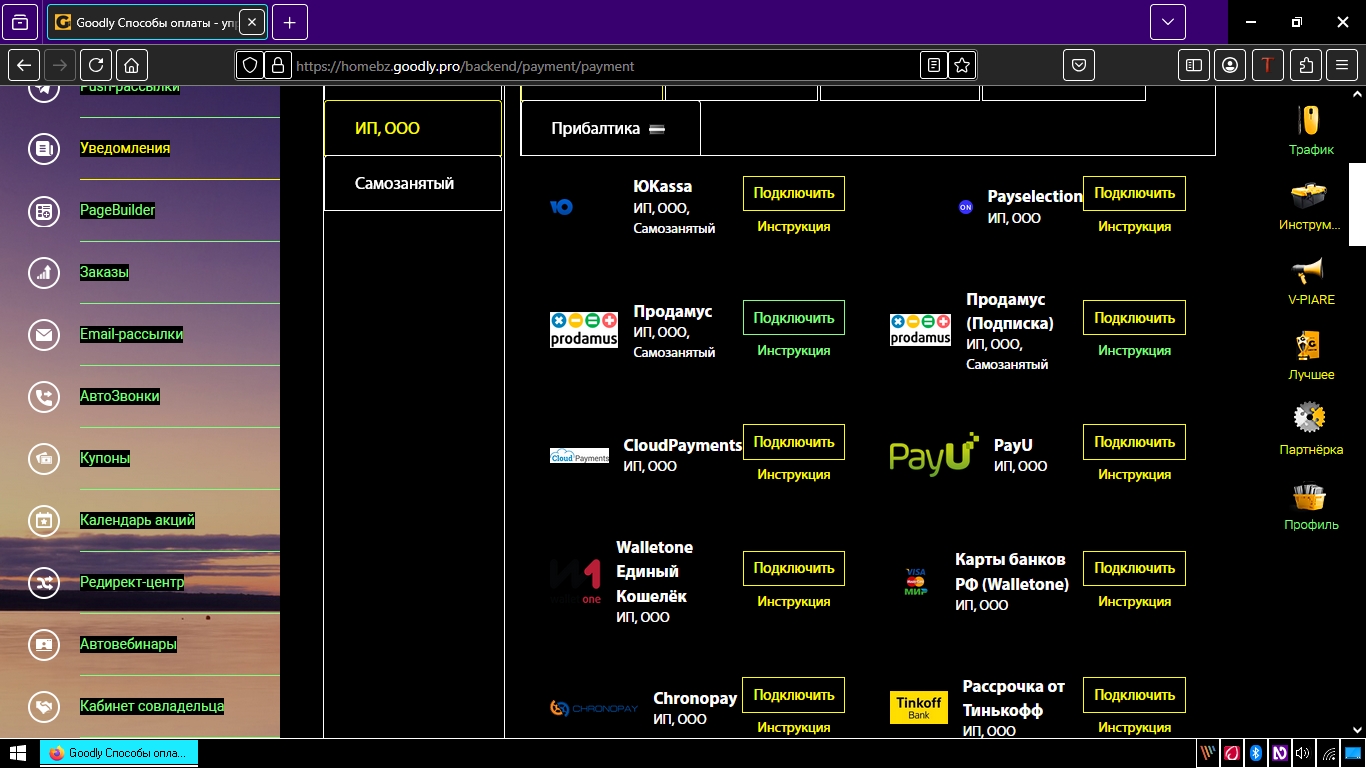Click the browser home button
Image resolution: width=1366 pixels, height=768 pixels.
131,65
